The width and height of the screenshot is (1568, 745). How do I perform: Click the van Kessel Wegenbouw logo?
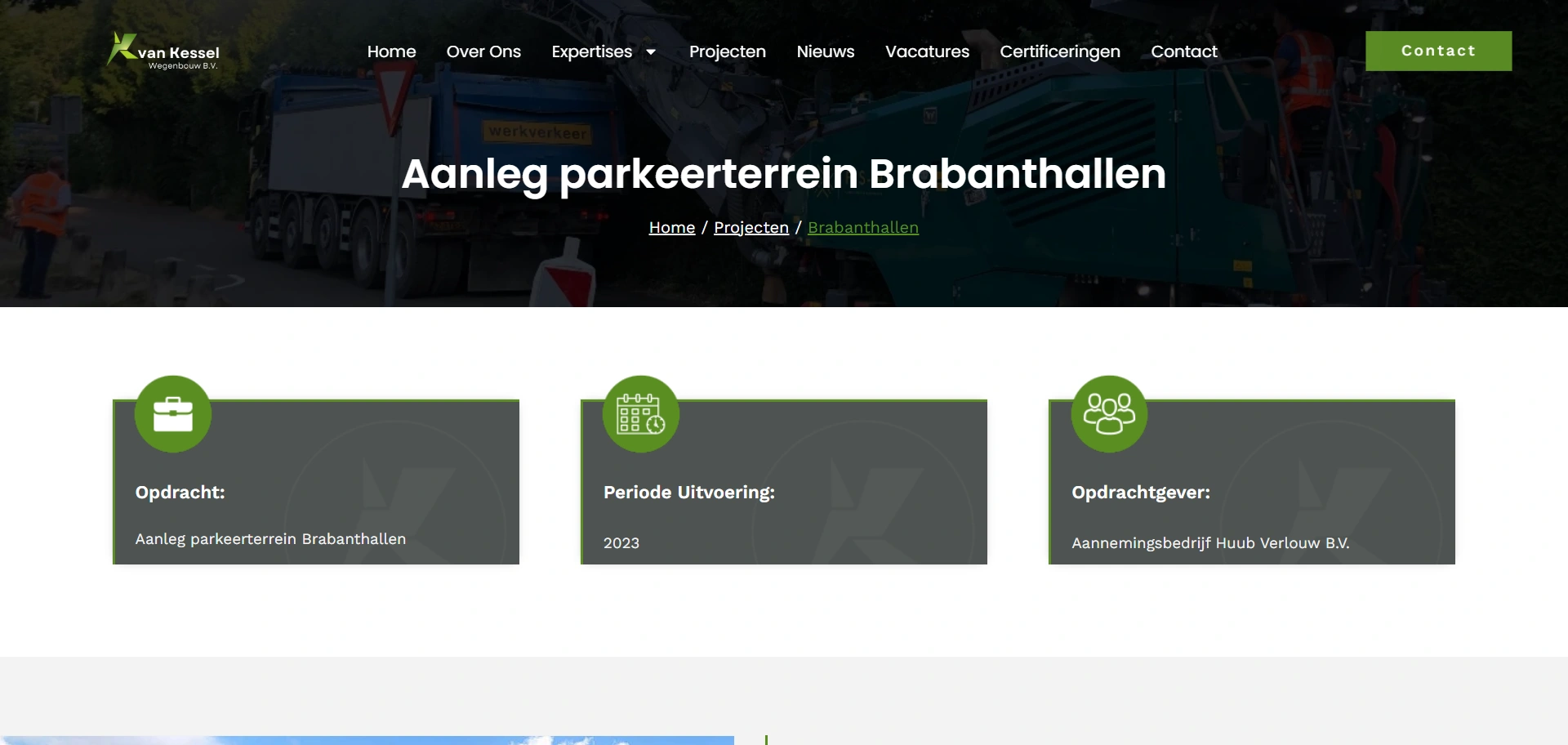(x=163, y=51)
